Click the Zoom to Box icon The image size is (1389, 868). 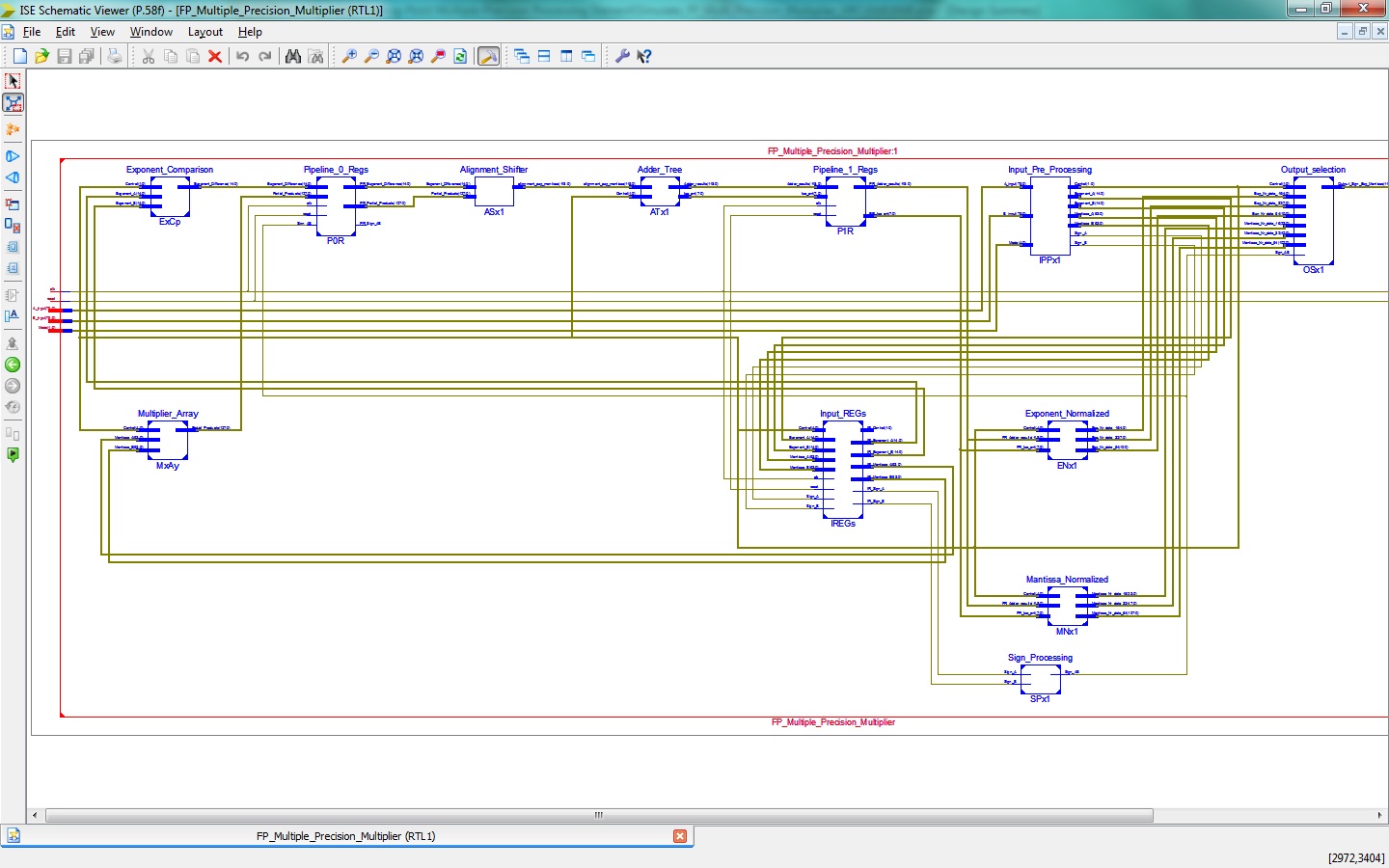pos(438,57)
